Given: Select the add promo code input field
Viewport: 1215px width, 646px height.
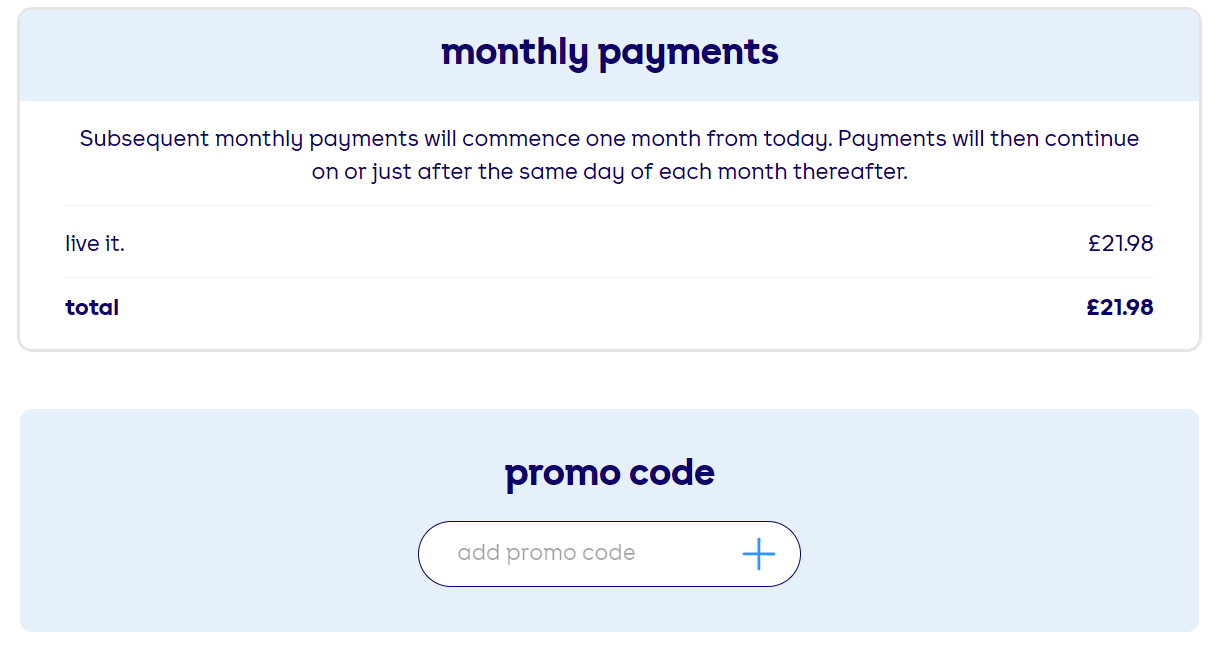Looking at the screenshot, I should click(x=560, y=553).
